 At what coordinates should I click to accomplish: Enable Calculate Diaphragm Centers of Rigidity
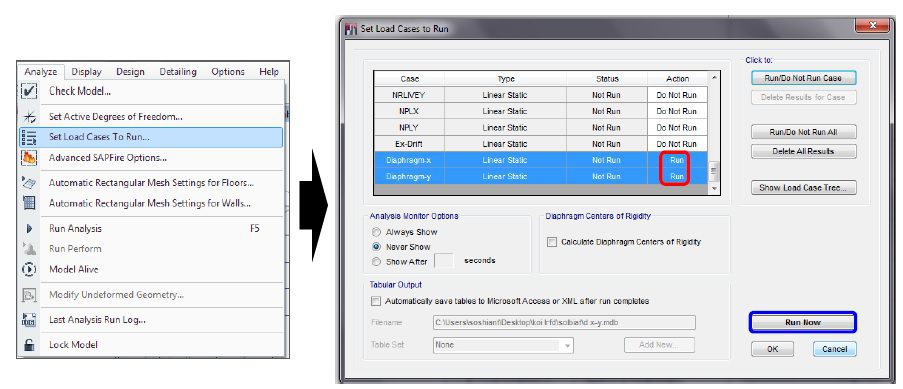[552, 242]
